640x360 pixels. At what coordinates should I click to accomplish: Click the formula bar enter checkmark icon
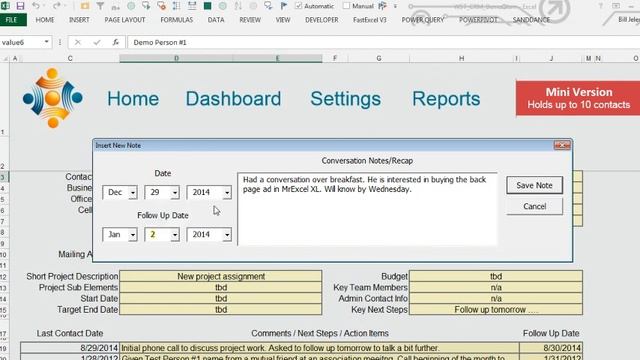(97, 42)
